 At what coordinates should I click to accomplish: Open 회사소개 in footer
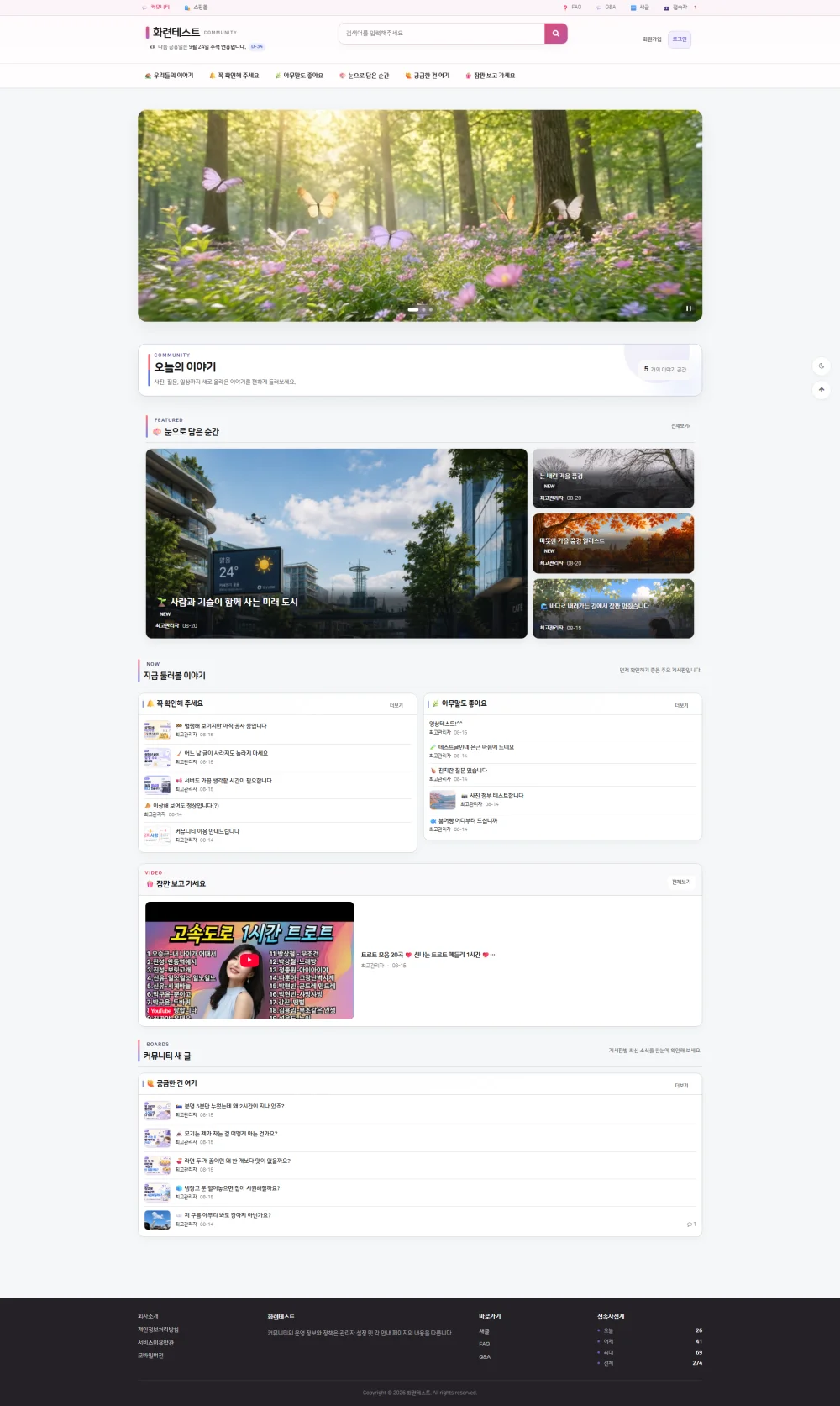[148, 1316]
